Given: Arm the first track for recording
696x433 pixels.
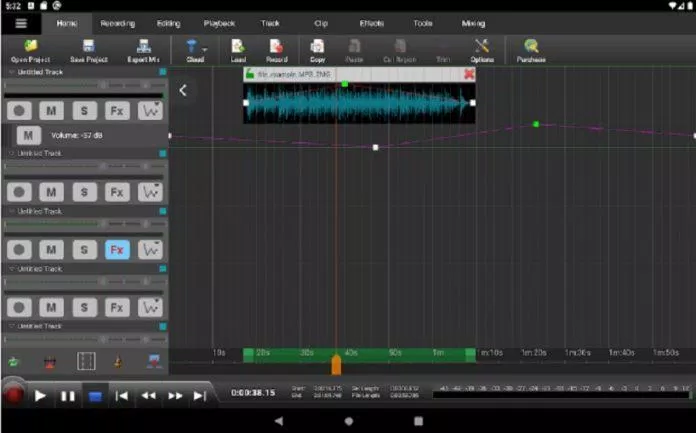Looking at the screenshot, I should pyautogui.click(x=19, y=111).
